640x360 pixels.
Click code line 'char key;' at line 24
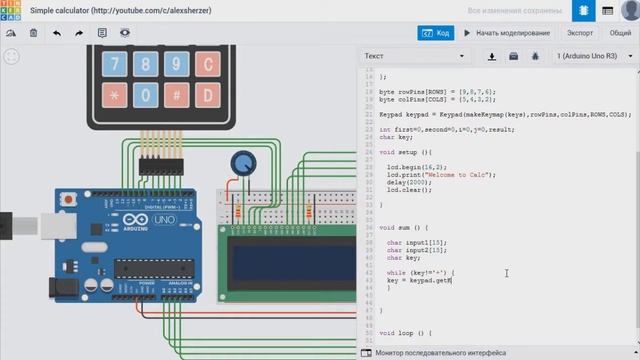[396, 137]
